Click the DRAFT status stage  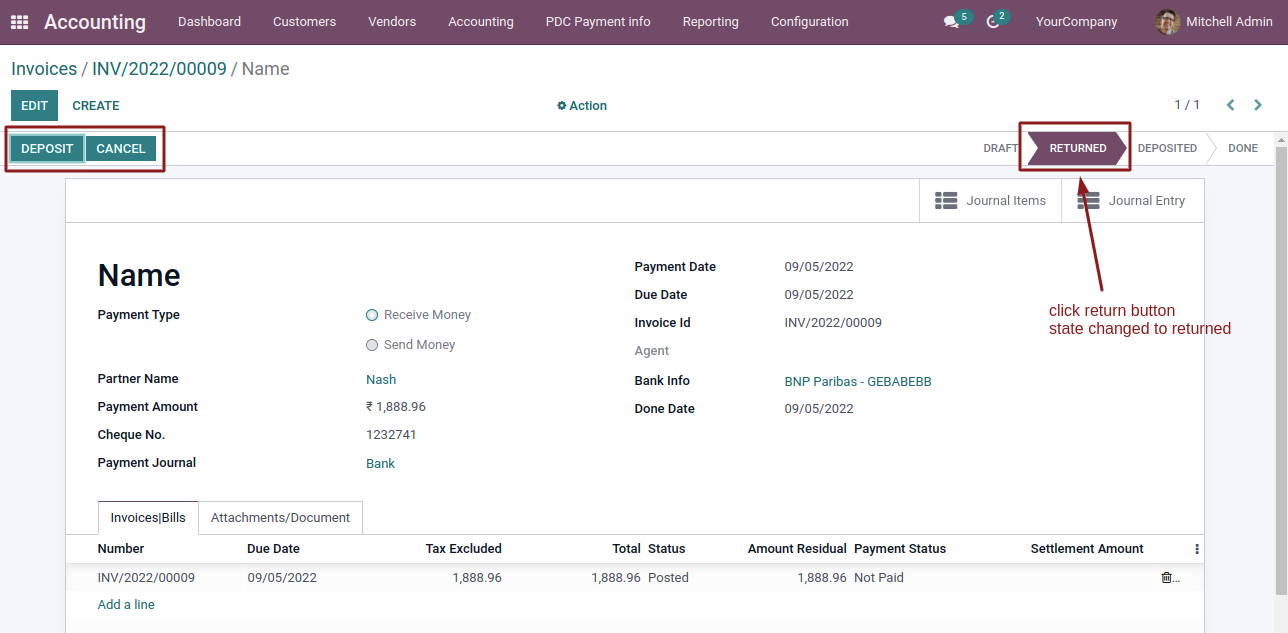(x=1000, y=149)
